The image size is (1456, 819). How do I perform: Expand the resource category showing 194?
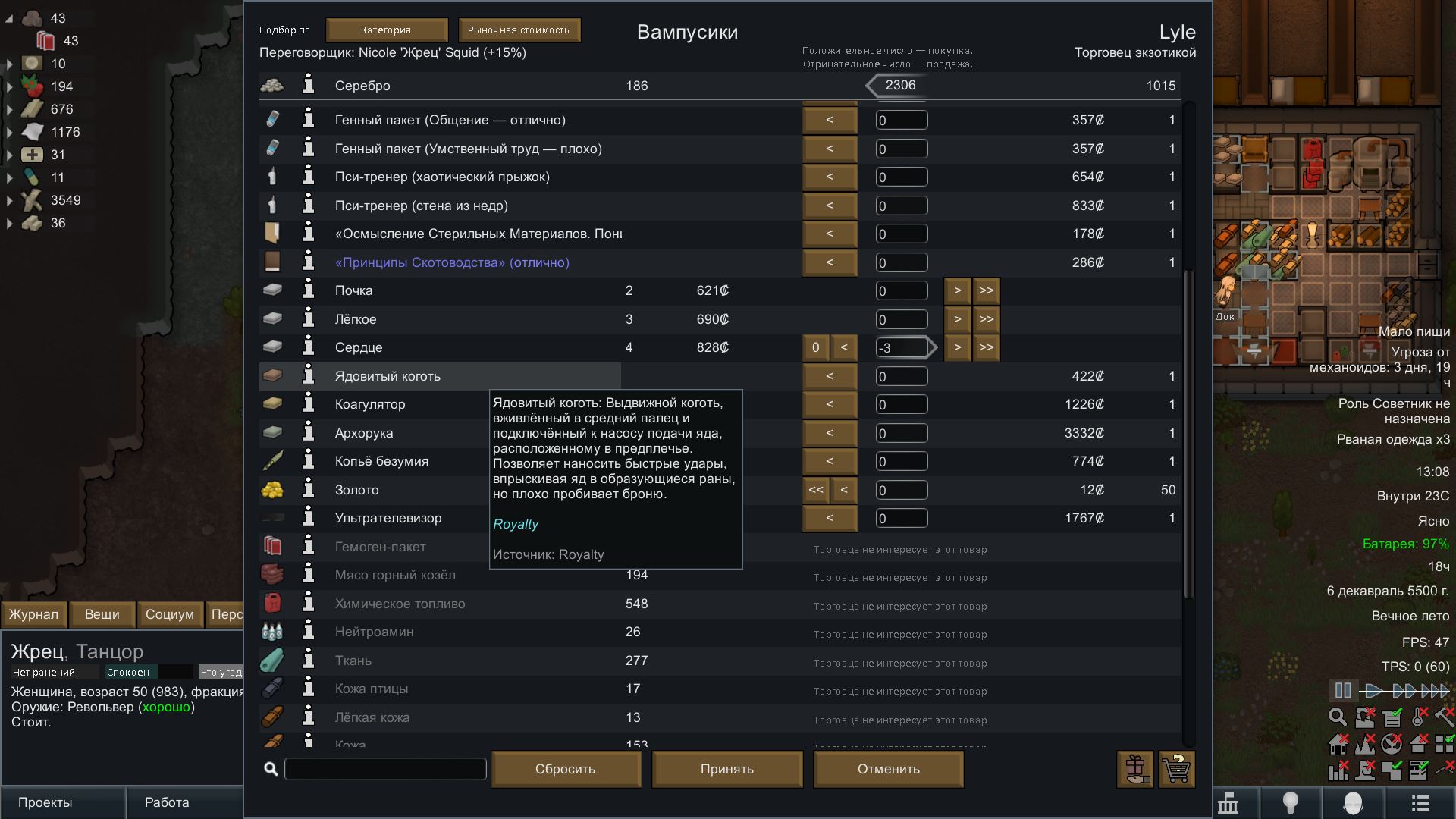coord(9,86)
